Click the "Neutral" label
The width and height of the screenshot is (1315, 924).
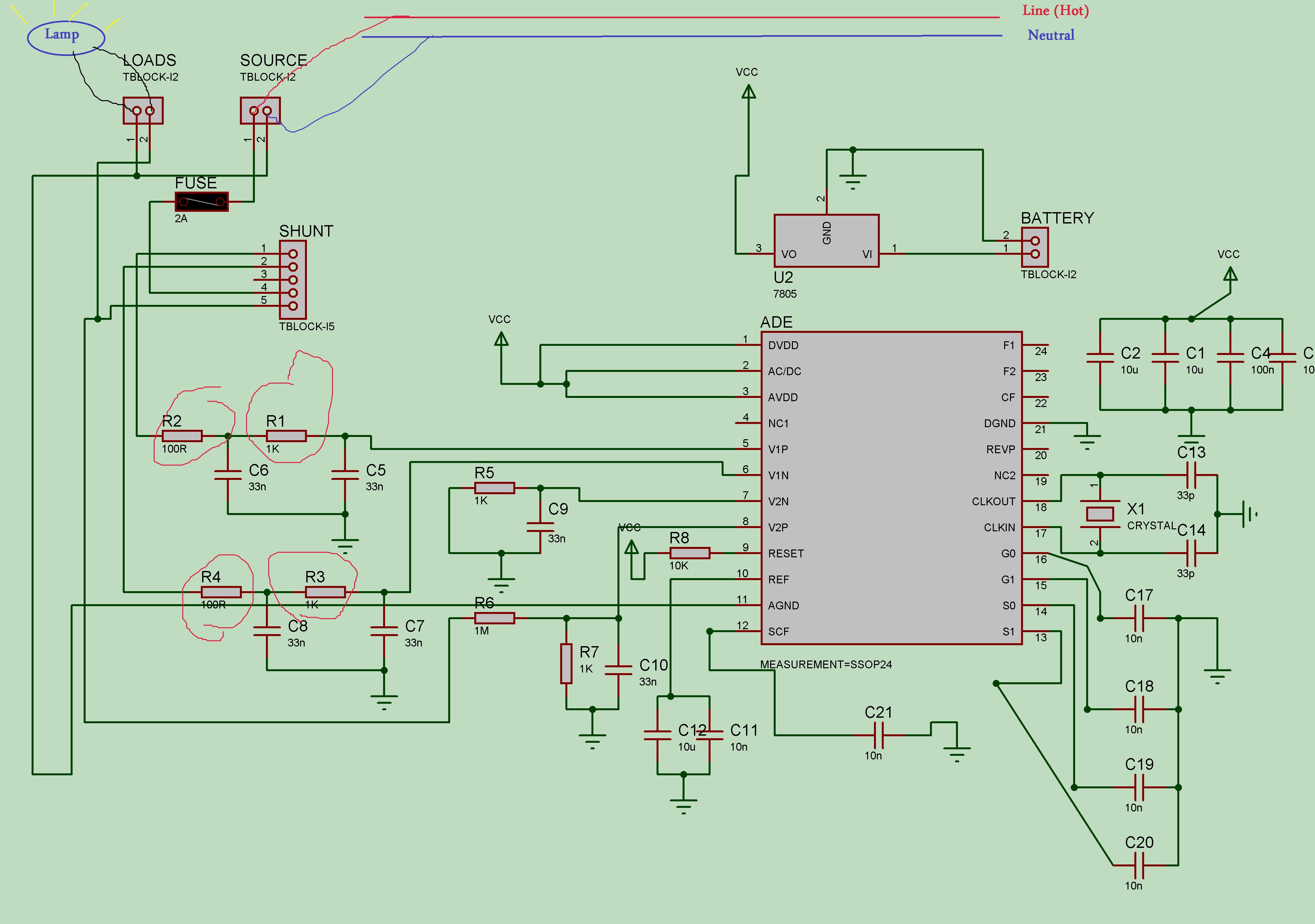pos(1051,35)
